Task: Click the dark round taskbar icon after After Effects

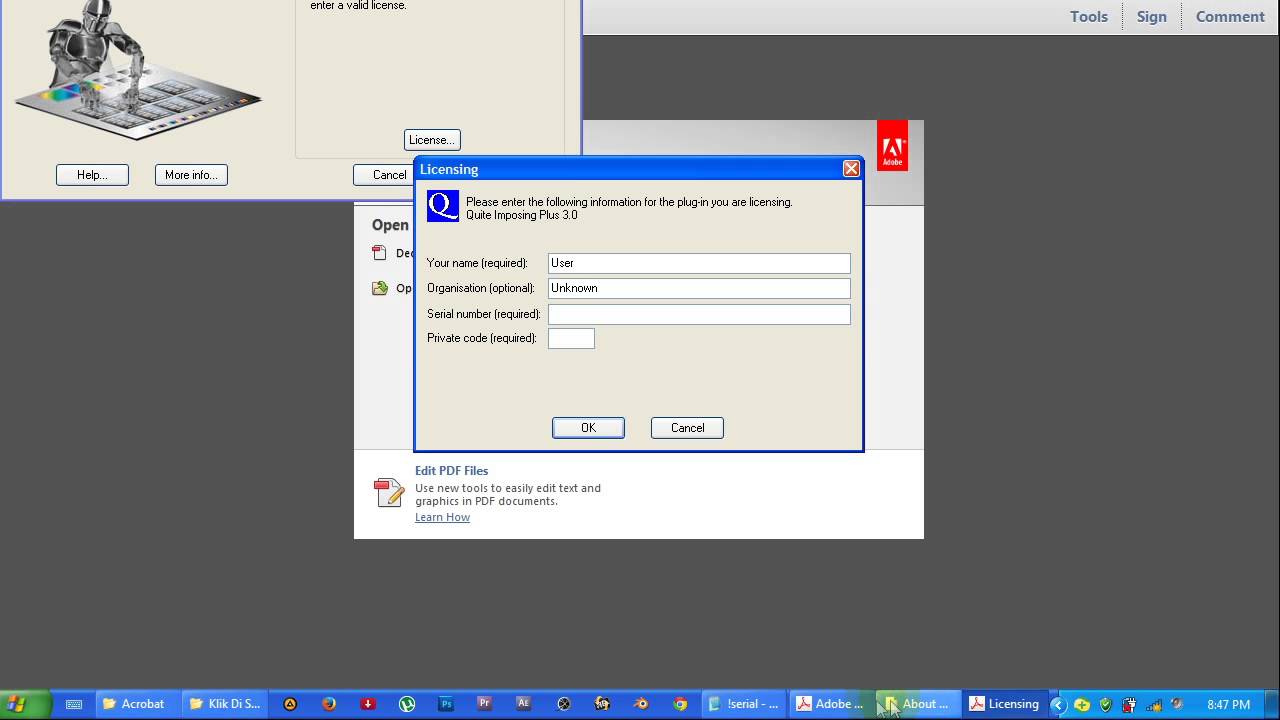Action: pyautogui.click(x=564, y=704)
